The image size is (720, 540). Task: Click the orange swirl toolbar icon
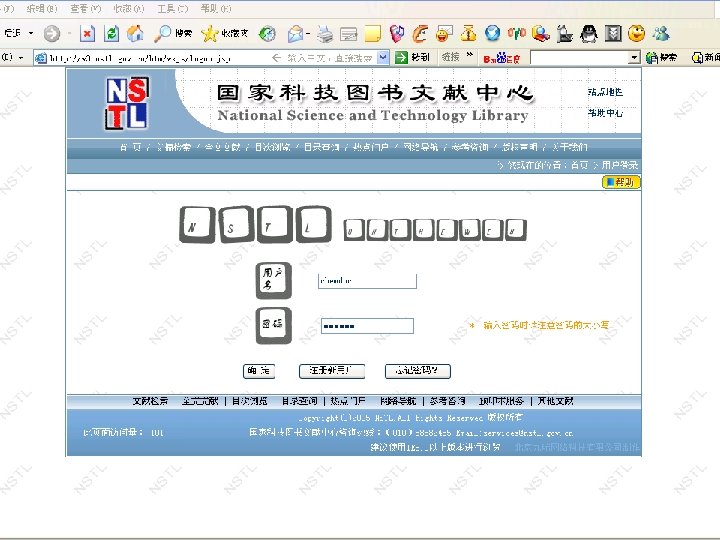click(x=420, y=34)
